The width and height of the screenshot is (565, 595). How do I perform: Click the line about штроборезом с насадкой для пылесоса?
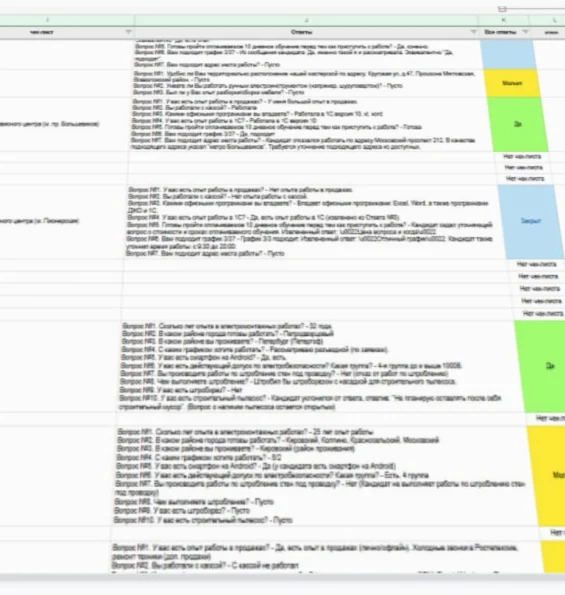288,382
